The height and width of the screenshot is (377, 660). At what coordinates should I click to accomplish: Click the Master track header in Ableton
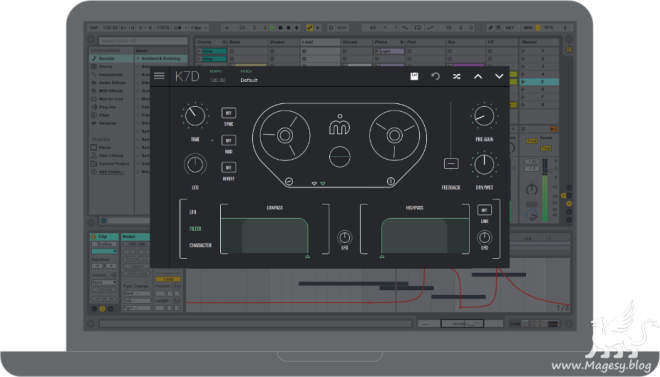[x=539, y=42]
